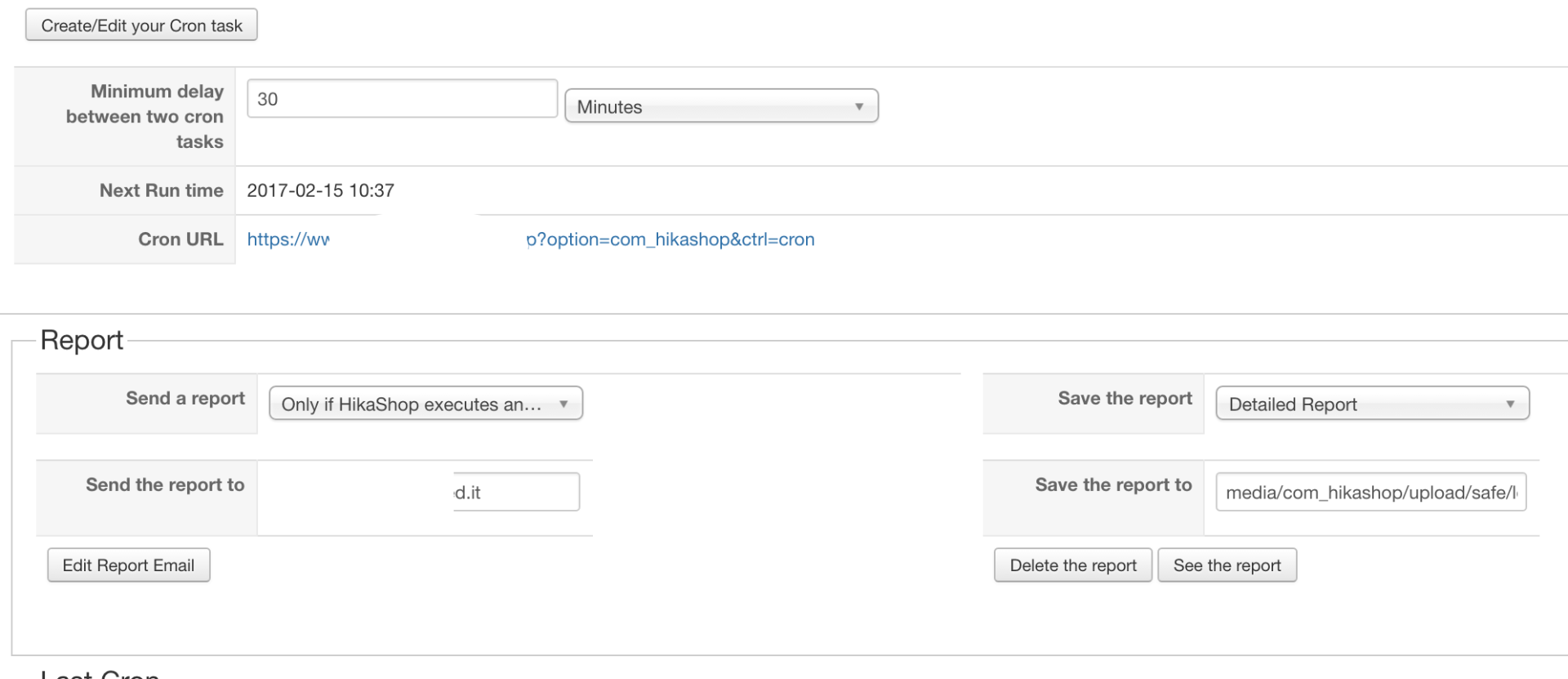Click the Create/Edit your Cron task button

coord(141,25)
